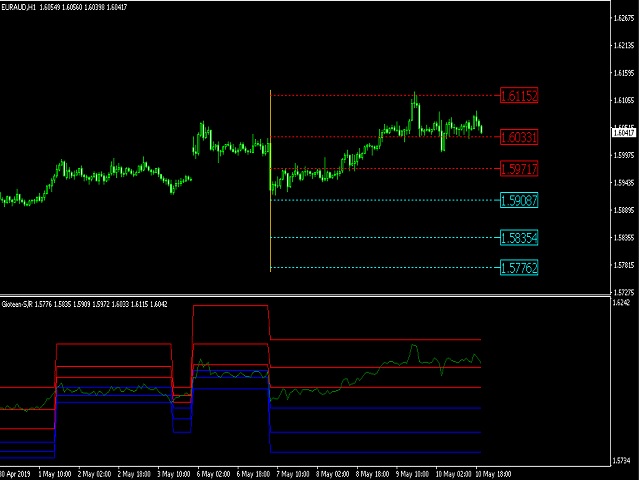640x480 pixels.
Task: Click 1.57815 on the price scale
Action: [624, 265]
